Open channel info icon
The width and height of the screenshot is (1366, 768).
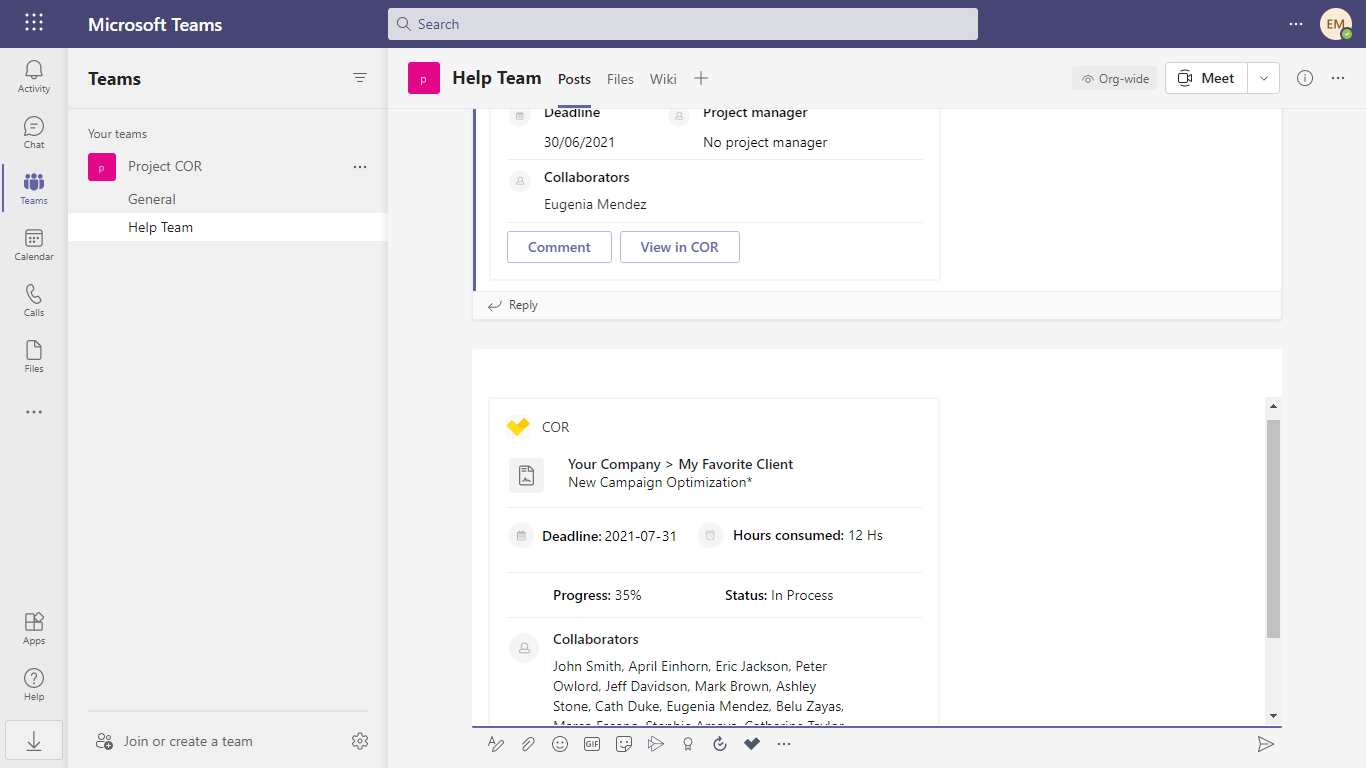coord(1305,78)
